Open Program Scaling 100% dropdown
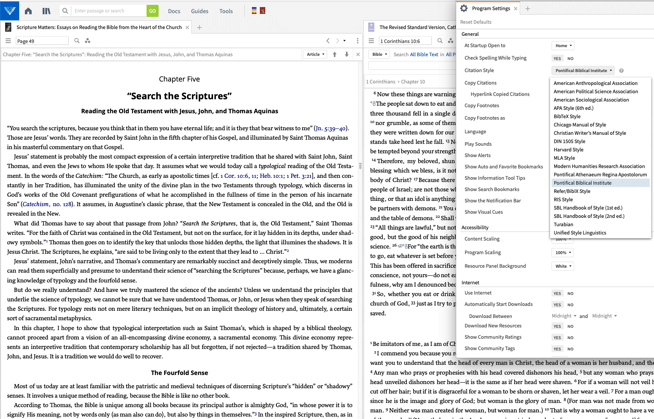This screenshot has height=419, width=654. coord(563,253)
